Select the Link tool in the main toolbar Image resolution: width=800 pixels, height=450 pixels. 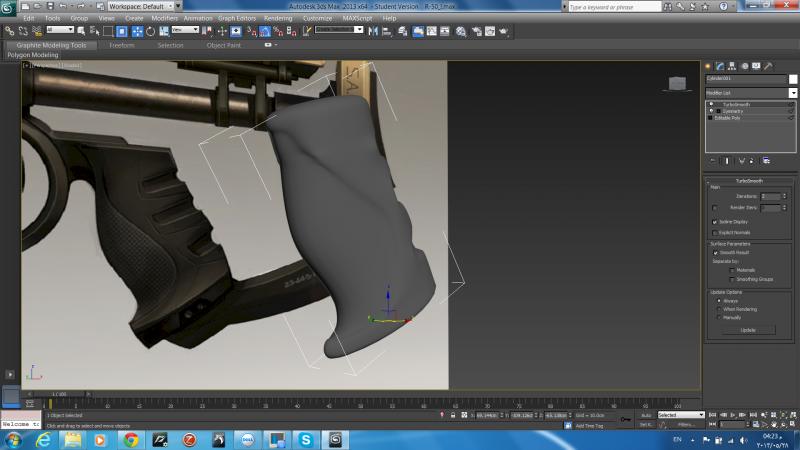click(x=9, y=31)
